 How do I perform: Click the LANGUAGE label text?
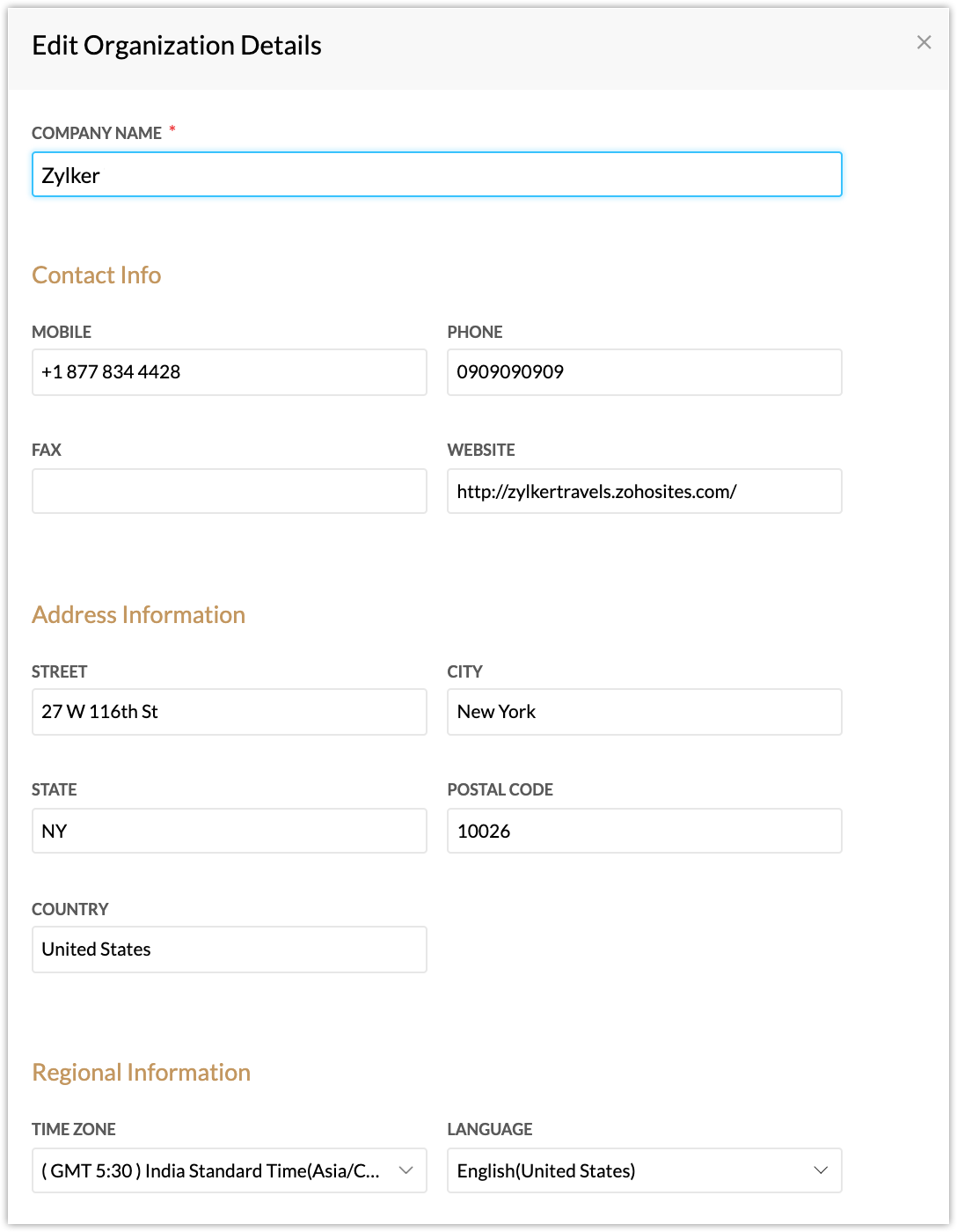[x=490, y=1129]
